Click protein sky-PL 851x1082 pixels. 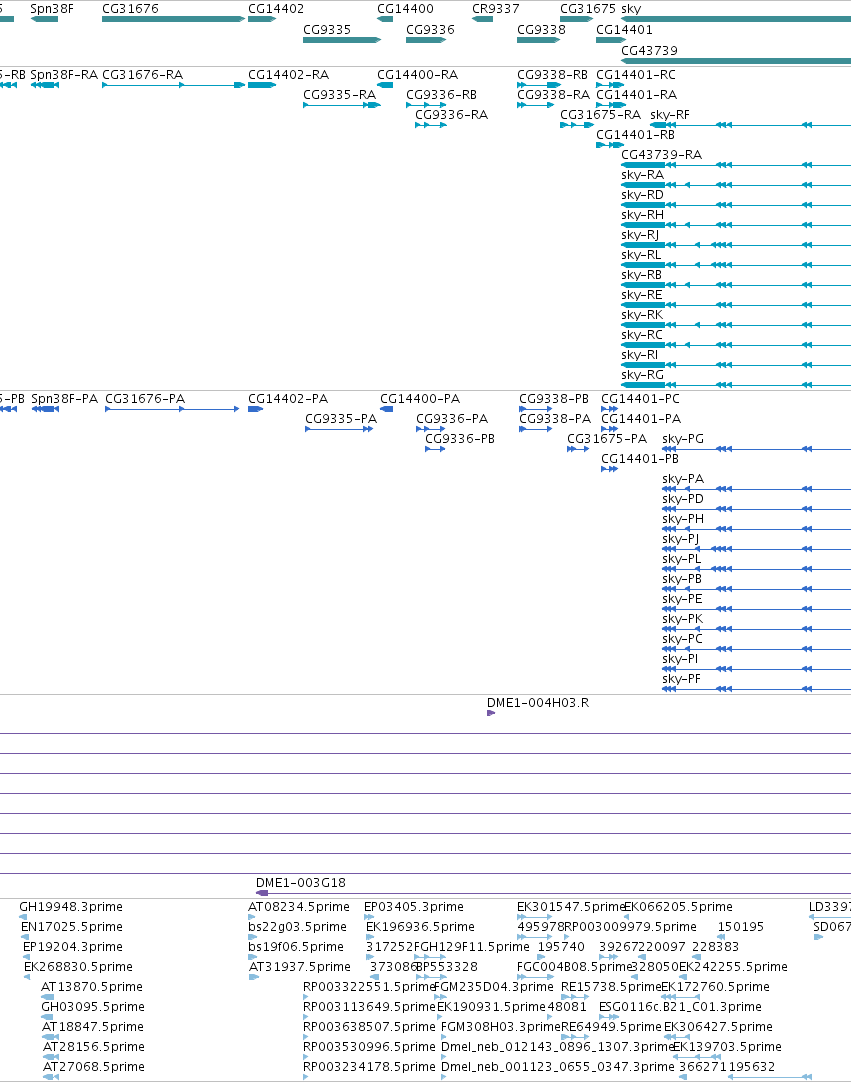pos(681,559)
